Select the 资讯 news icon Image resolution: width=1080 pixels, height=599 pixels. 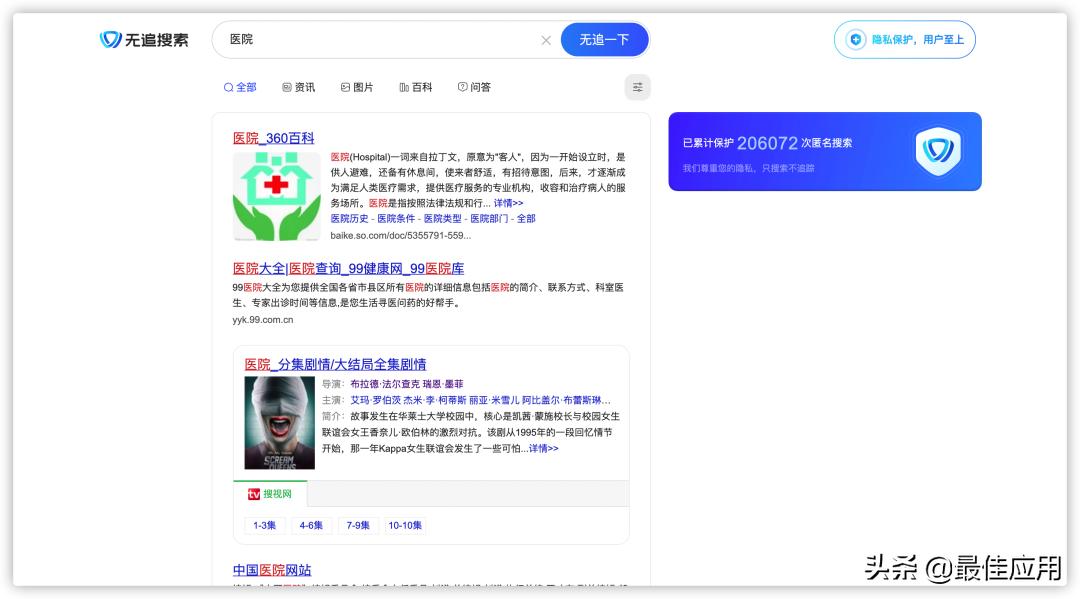pos(285,88)
